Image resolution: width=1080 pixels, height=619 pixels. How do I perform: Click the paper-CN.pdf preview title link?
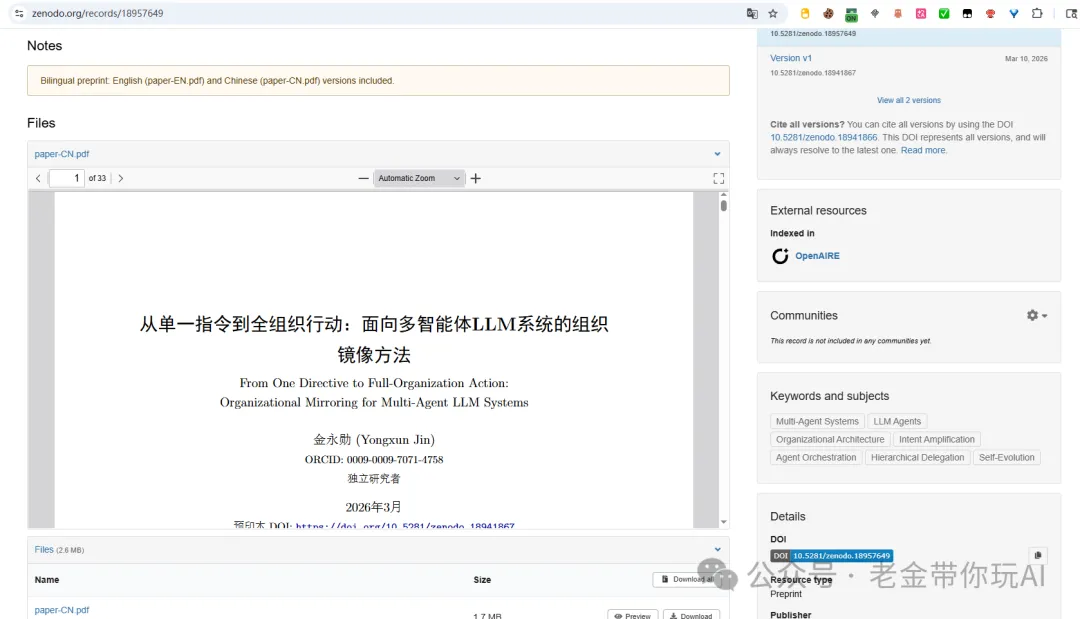coord(62,154)
